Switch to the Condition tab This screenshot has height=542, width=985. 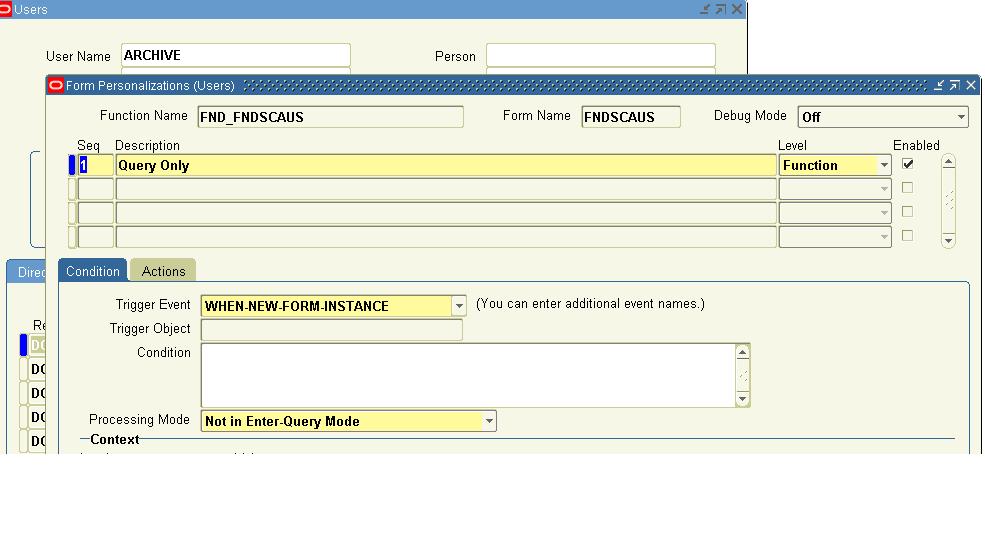[x=92, y=271]
